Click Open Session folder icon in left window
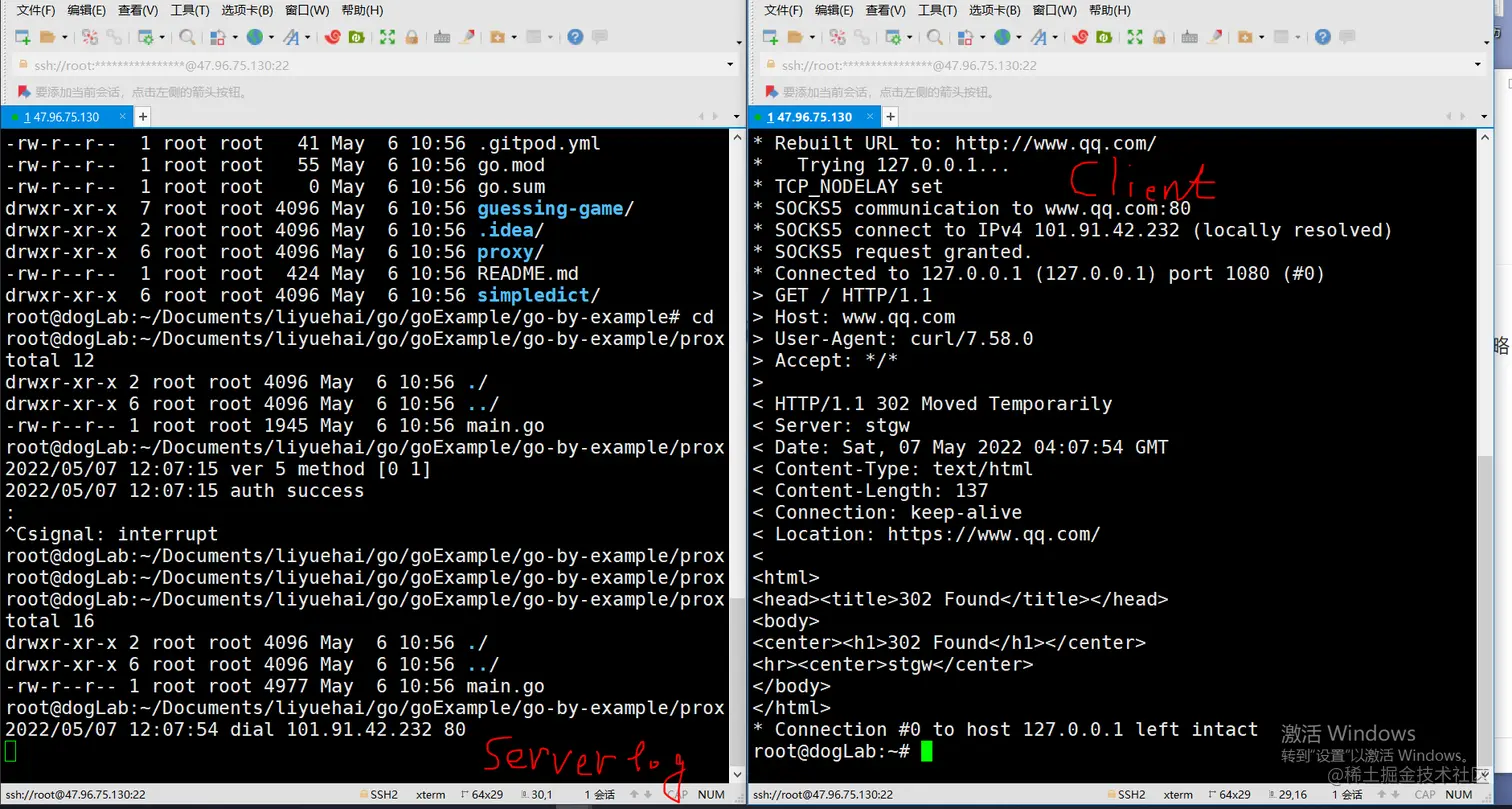The height and width of the screenshot is (809, 1512). click(x=47, y=37)
